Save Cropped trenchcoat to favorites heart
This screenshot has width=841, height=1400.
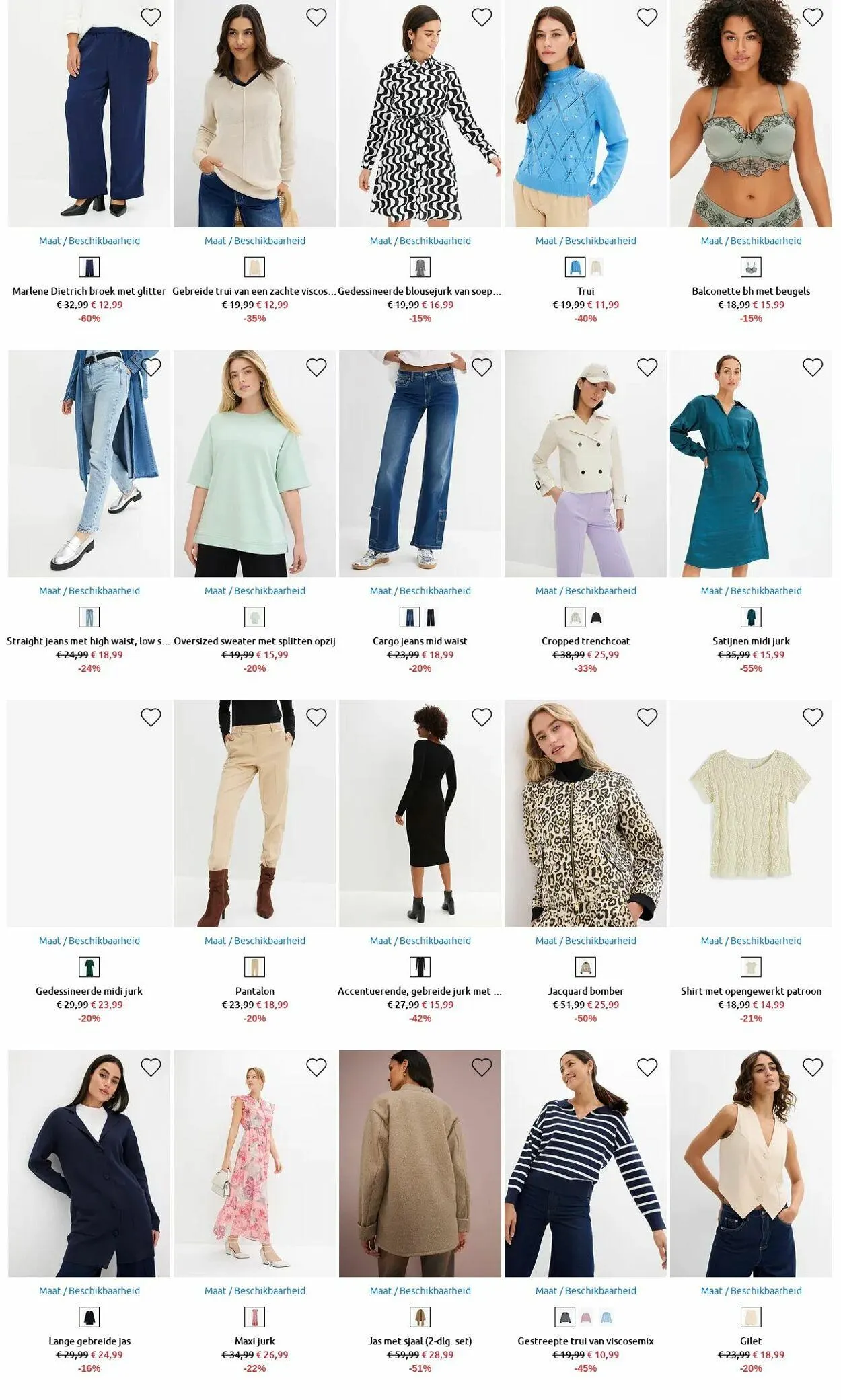click(x=647, y=367)
